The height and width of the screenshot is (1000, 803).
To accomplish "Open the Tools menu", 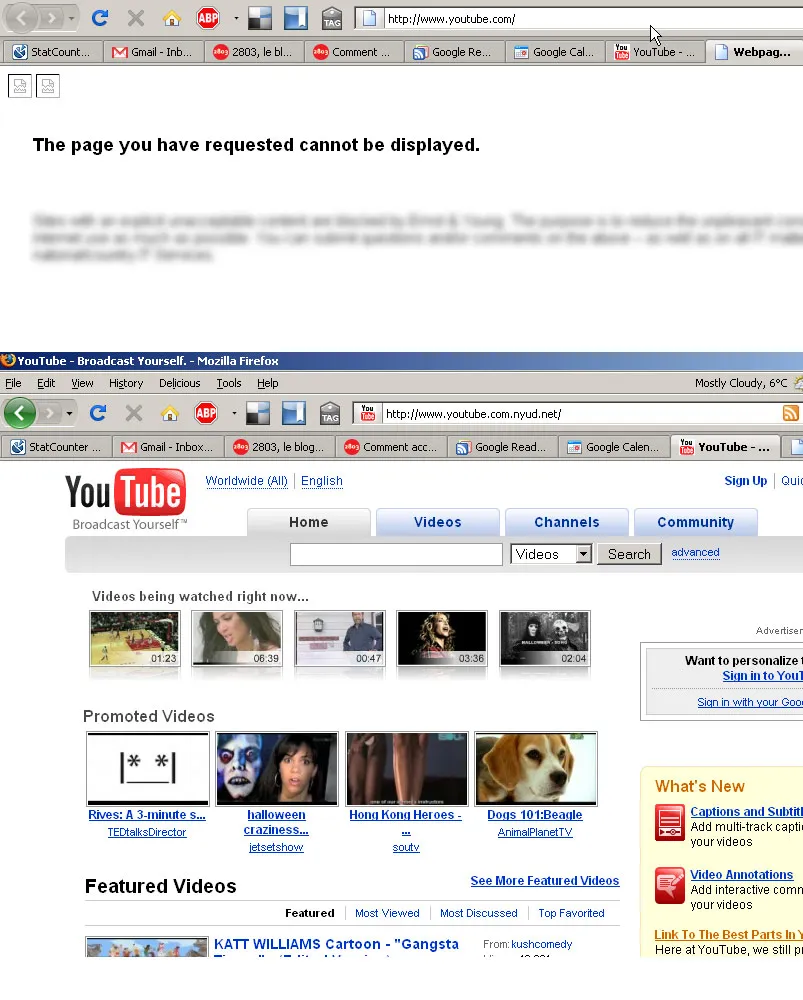I will (228, 383).
